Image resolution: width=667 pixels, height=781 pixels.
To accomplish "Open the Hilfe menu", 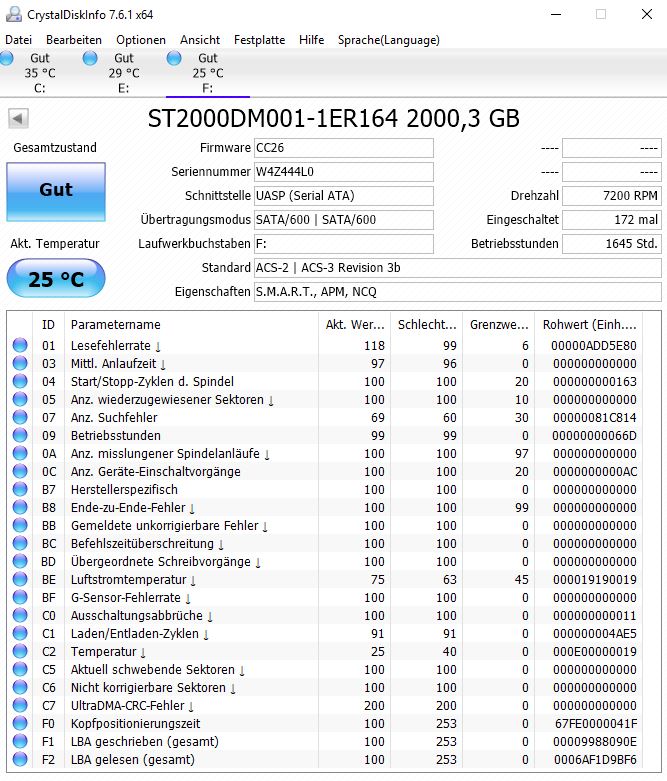I will point(311,40).
